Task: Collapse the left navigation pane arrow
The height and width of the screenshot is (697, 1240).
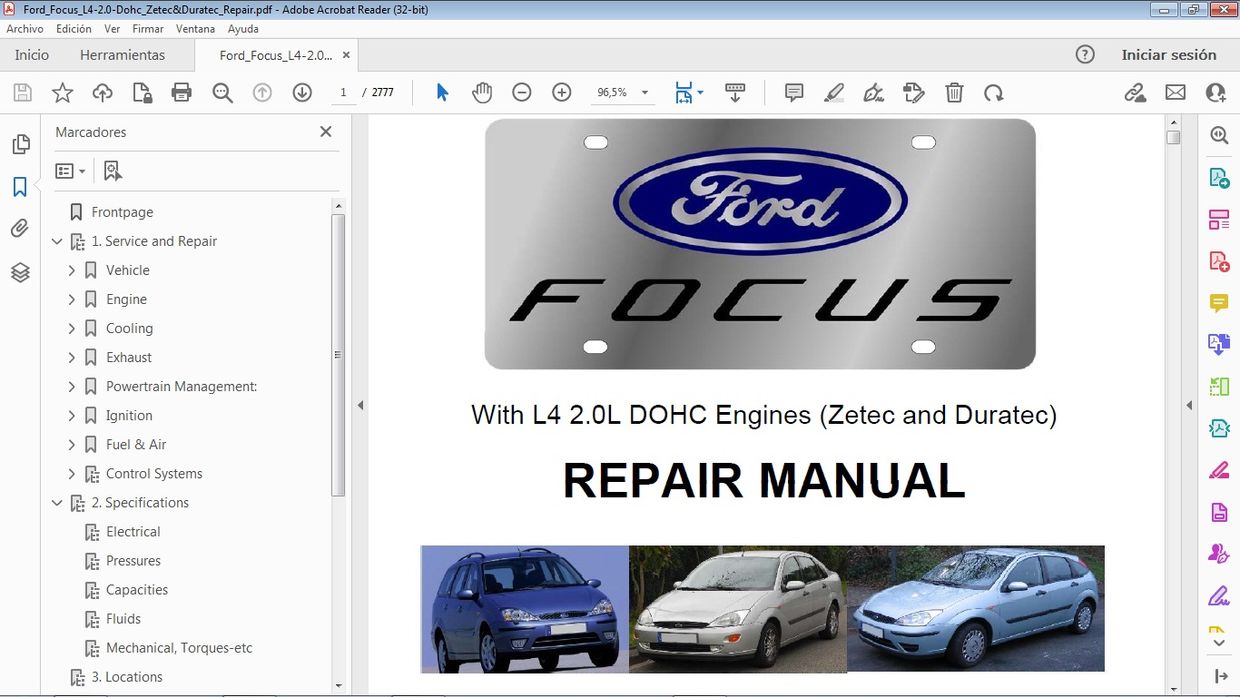Action: [x=360, y=405]
